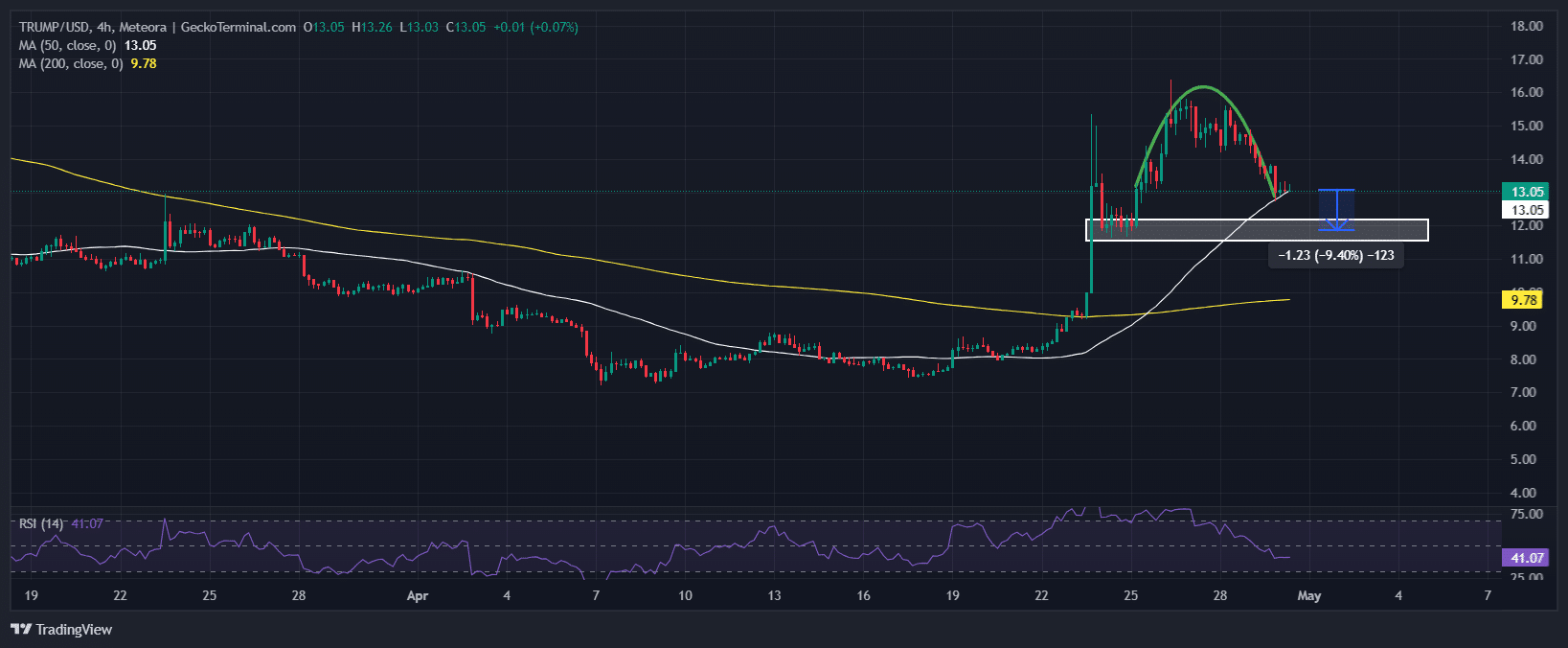Click the May label on time axis
Image resolution: width=1568 pixels, height=648 pixels.
[1308, 595]
